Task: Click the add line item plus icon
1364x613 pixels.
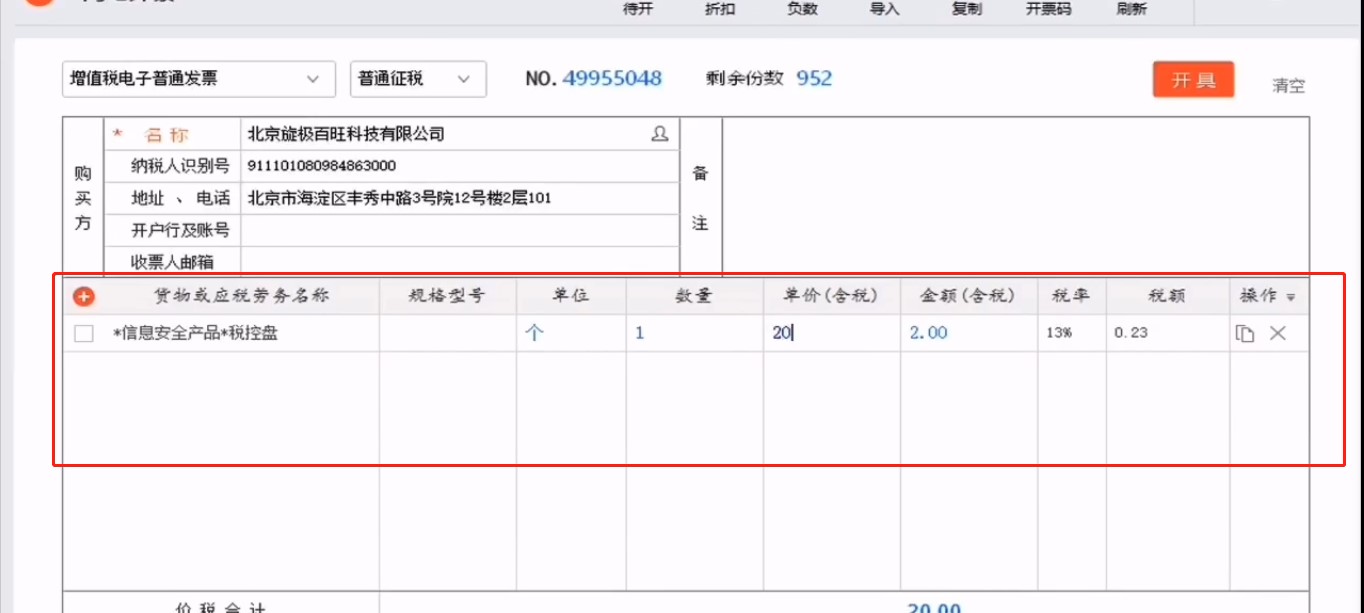Action: pyautogui.click(x=85, y=296)
